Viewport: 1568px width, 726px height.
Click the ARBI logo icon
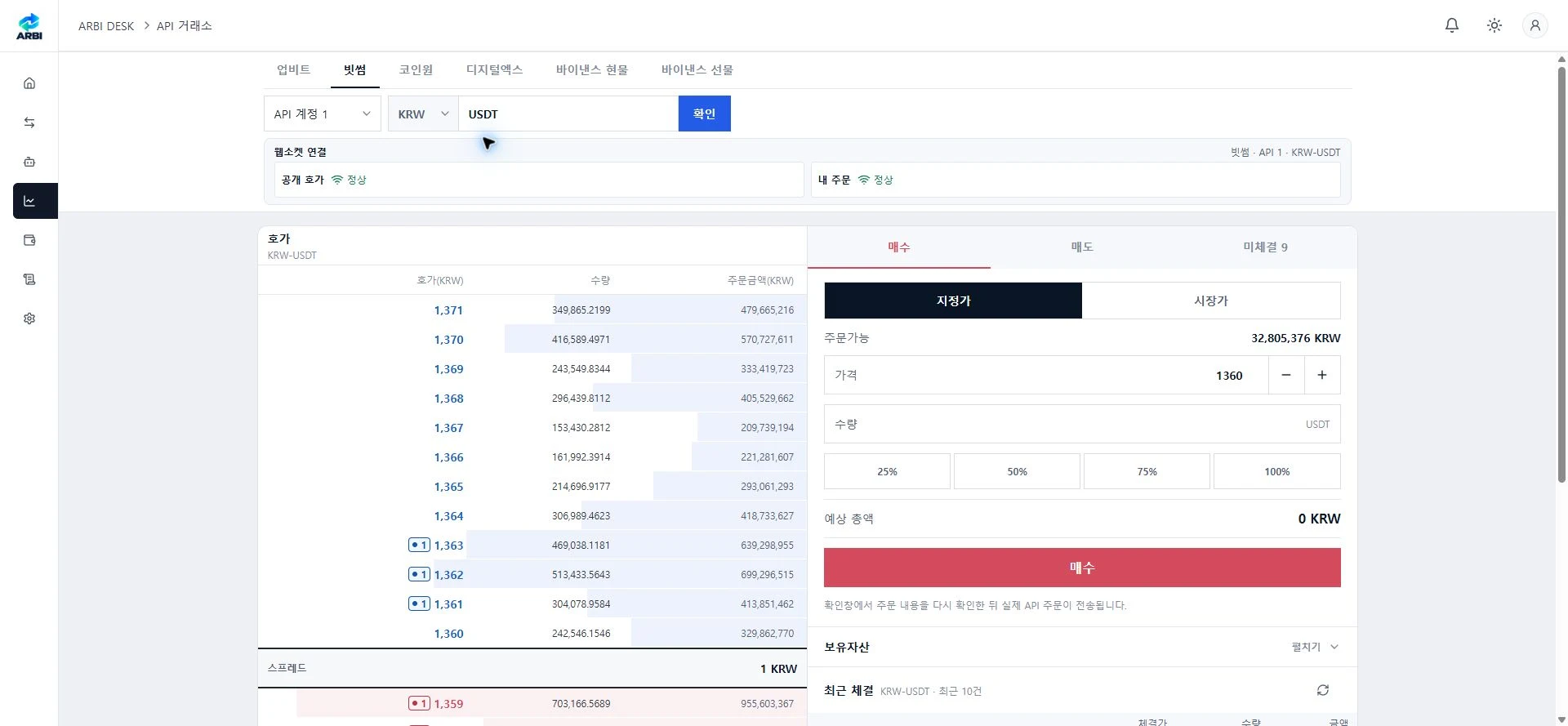click(x=29, y=26)
